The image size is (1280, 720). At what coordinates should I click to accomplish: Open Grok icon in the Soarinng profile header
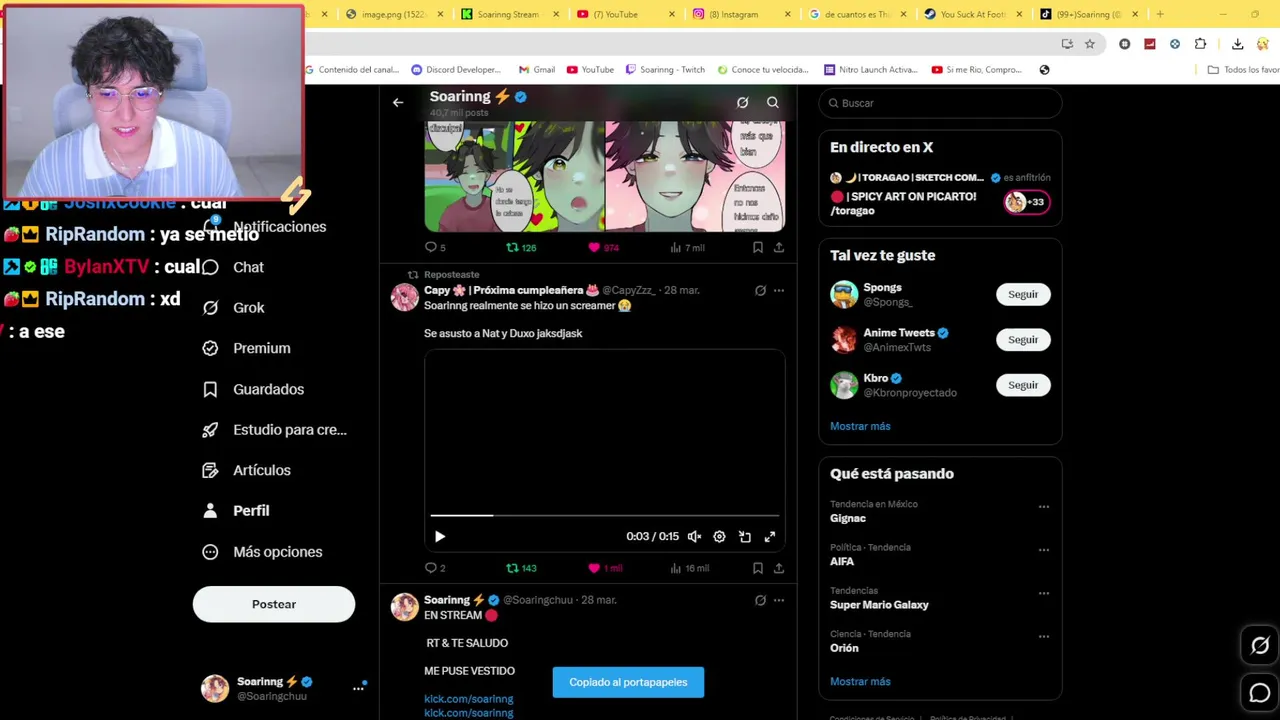[x=742, y=102]
